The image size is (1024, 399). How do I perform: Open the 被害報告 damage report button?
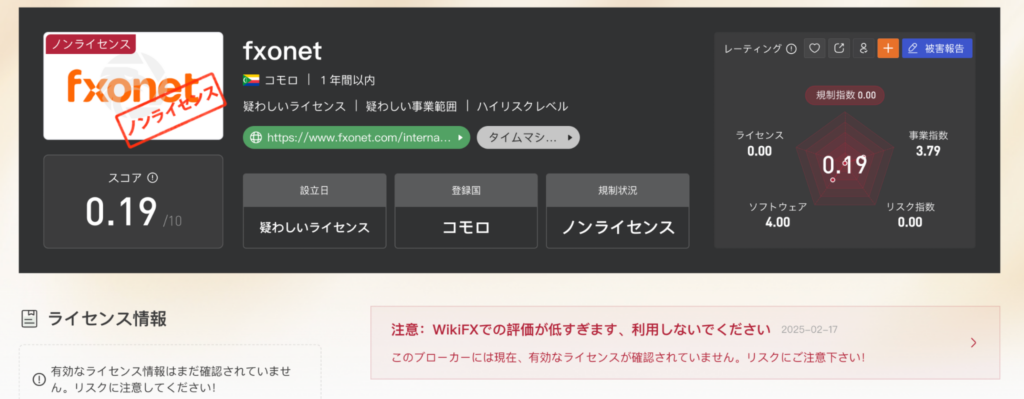pos(937,48)
